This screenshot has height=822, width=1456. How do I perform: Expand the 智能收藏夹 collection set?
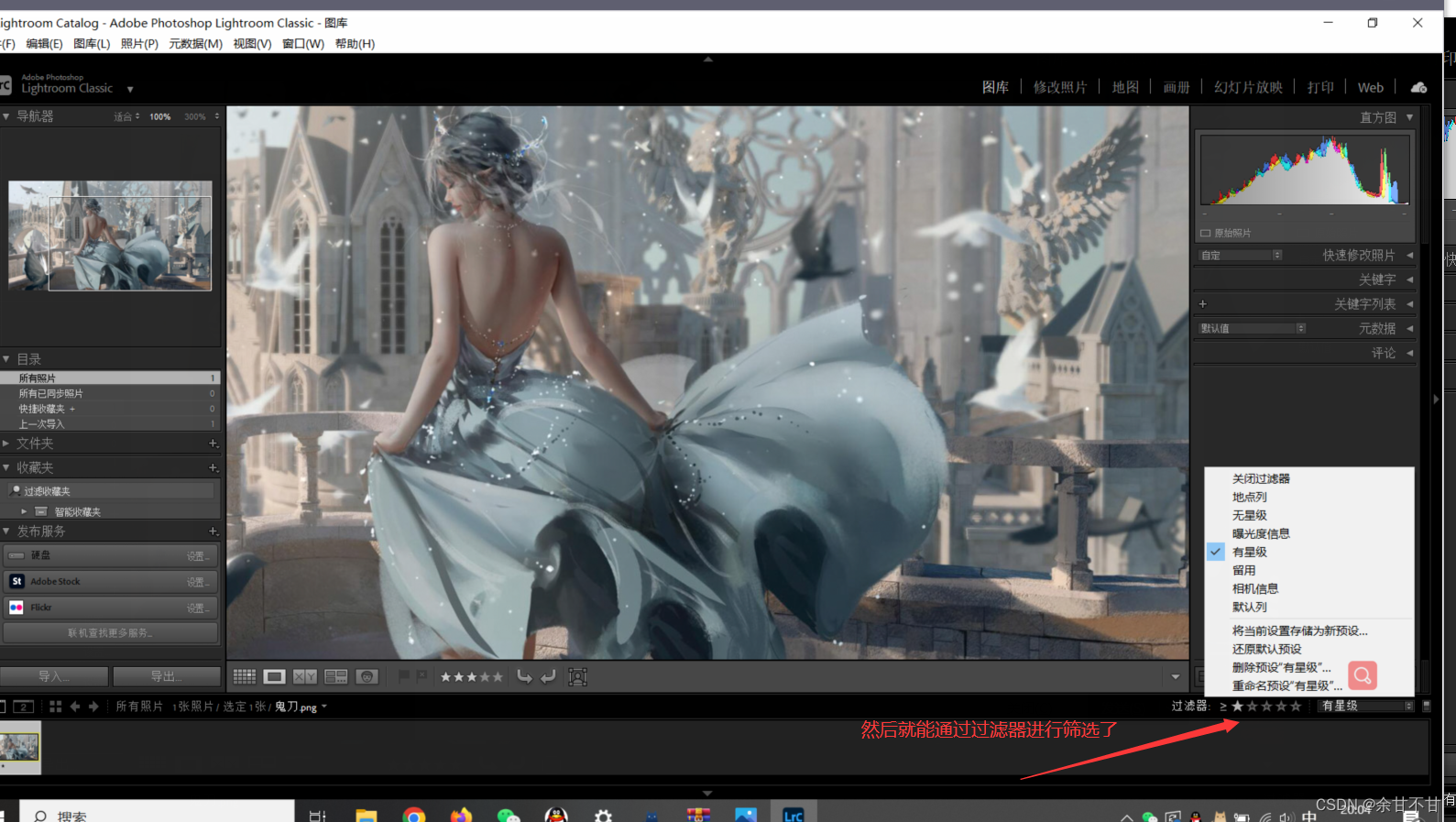24,511
